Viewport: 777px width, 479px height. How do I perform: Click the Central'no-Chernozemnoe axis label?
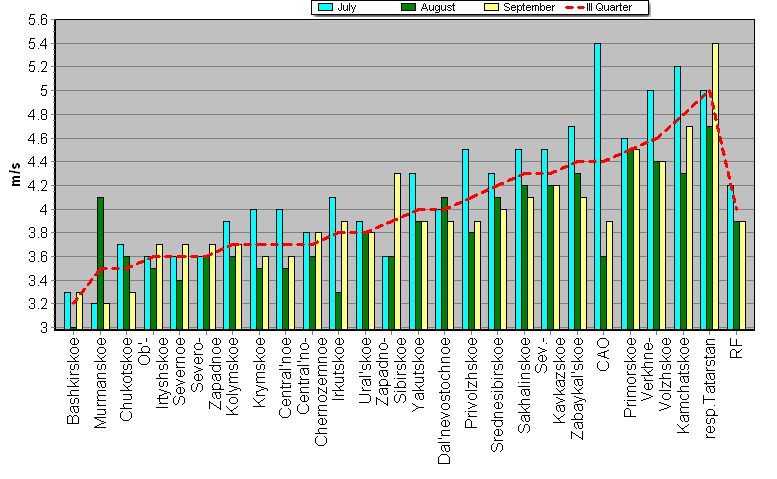312,391
